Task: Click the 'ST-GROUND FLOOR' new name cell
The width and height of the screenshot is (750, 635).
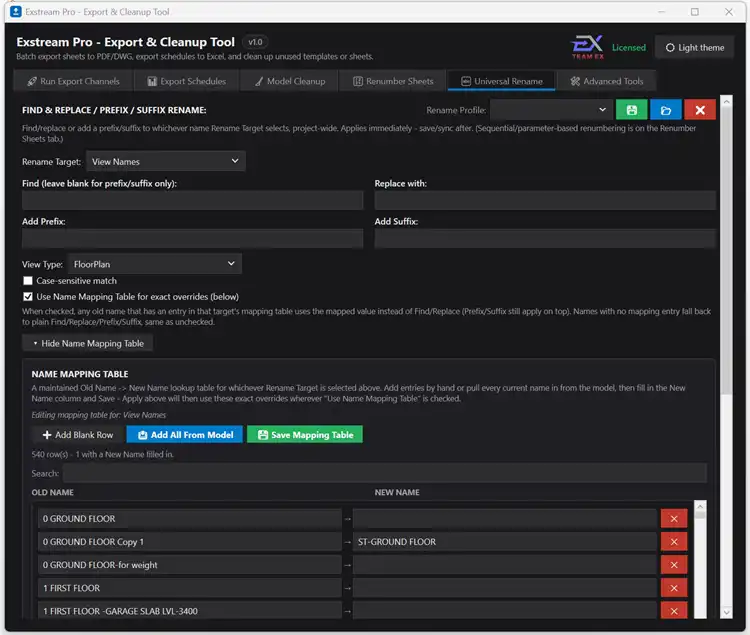Action: pyautogui.click(x=505, y=542)
